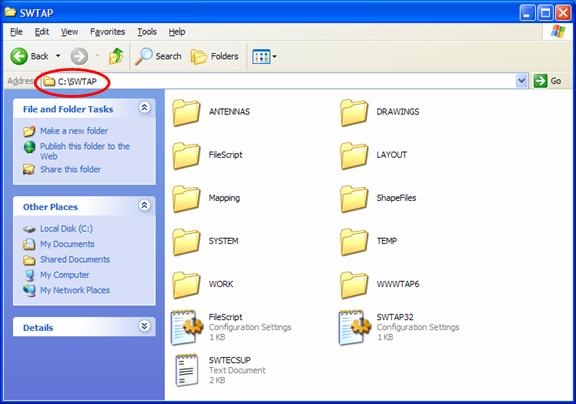Toggle the Folders pane button

(x=215, y=57)
